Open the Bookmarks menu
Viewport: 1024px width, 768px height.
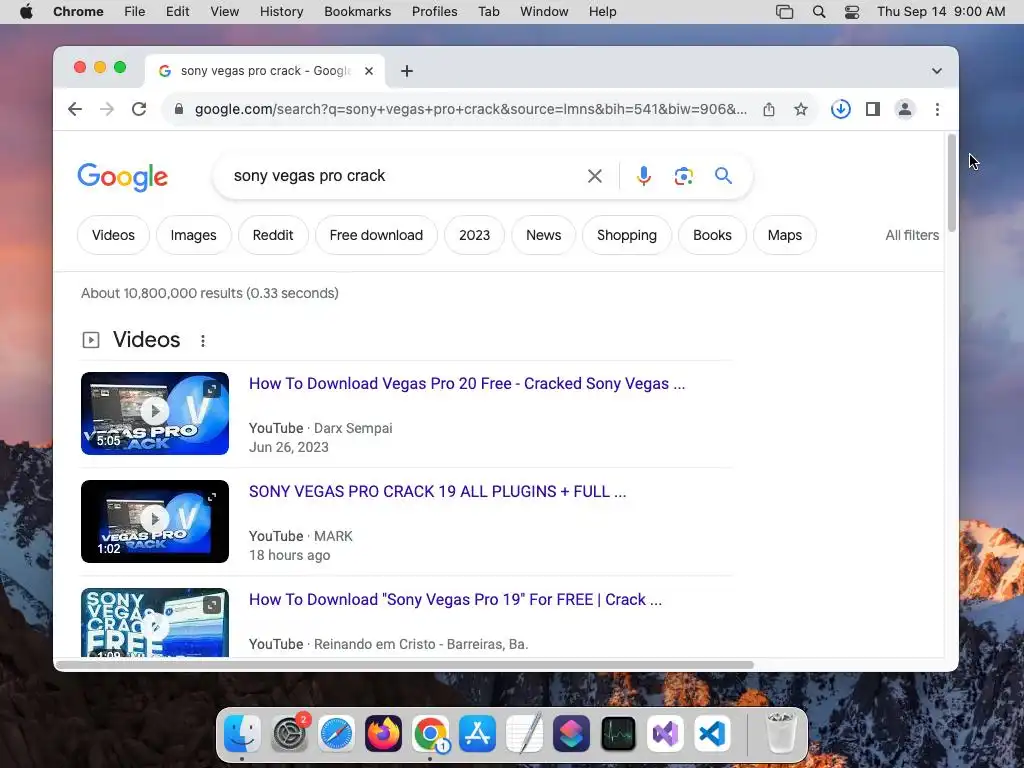357,12
